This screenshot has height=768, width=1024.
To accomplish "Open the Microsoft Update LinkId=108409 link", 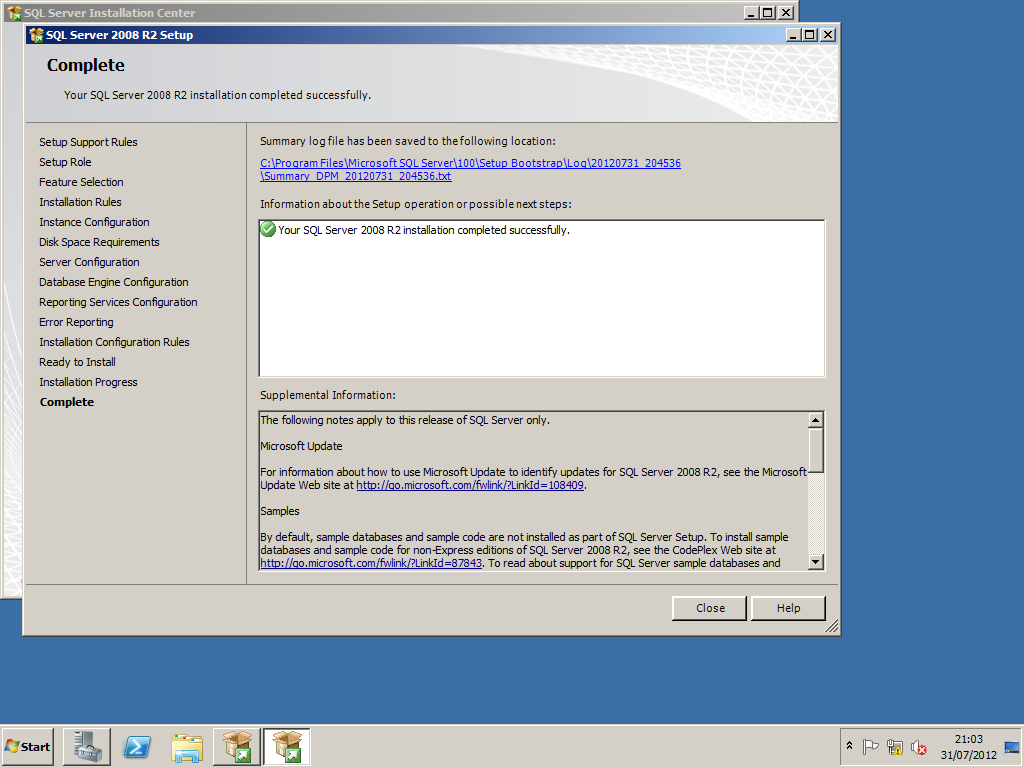I will tap(470, 485).
